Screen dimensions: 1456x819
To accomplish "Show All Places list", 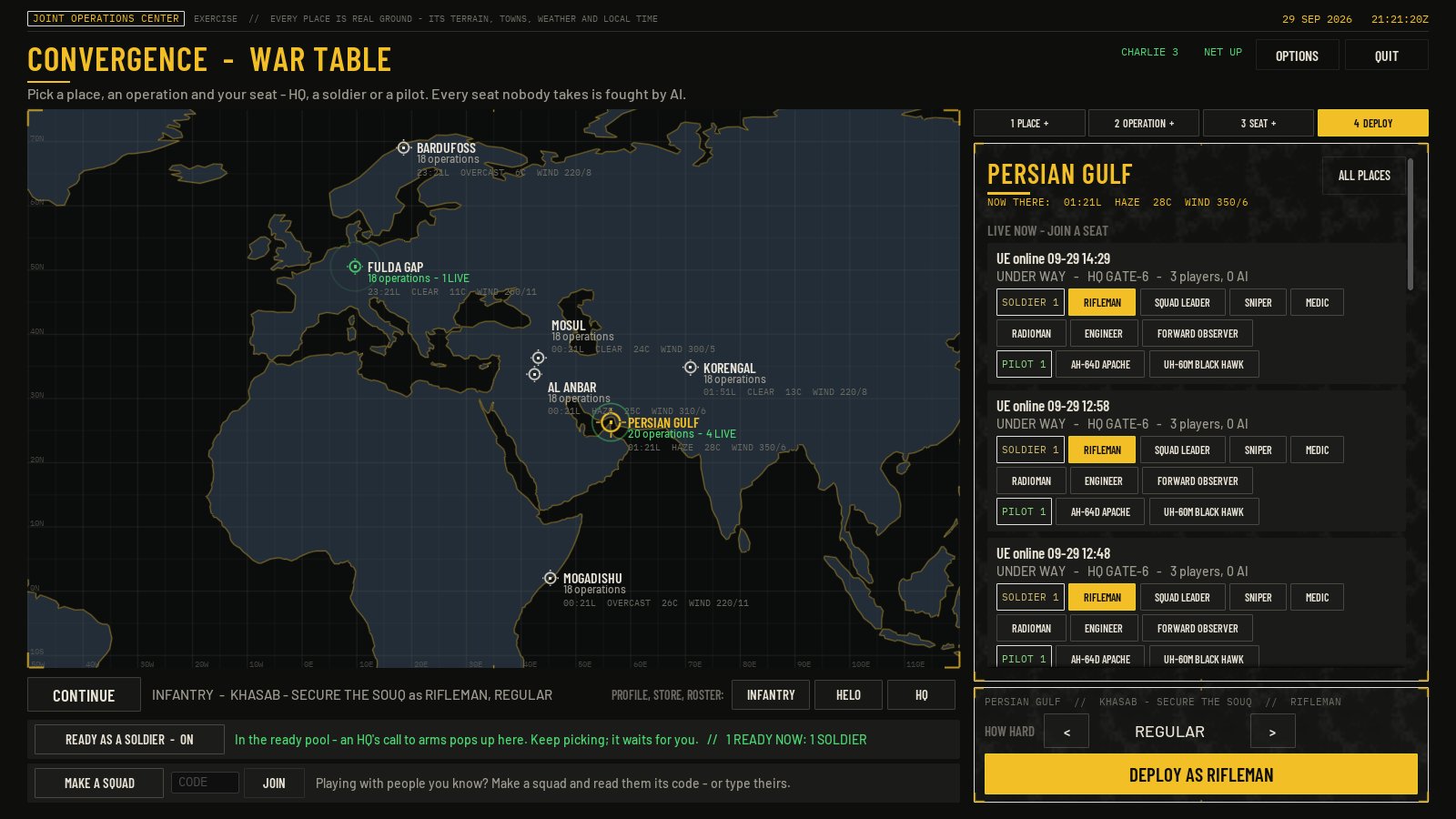I will point(1364,176).
